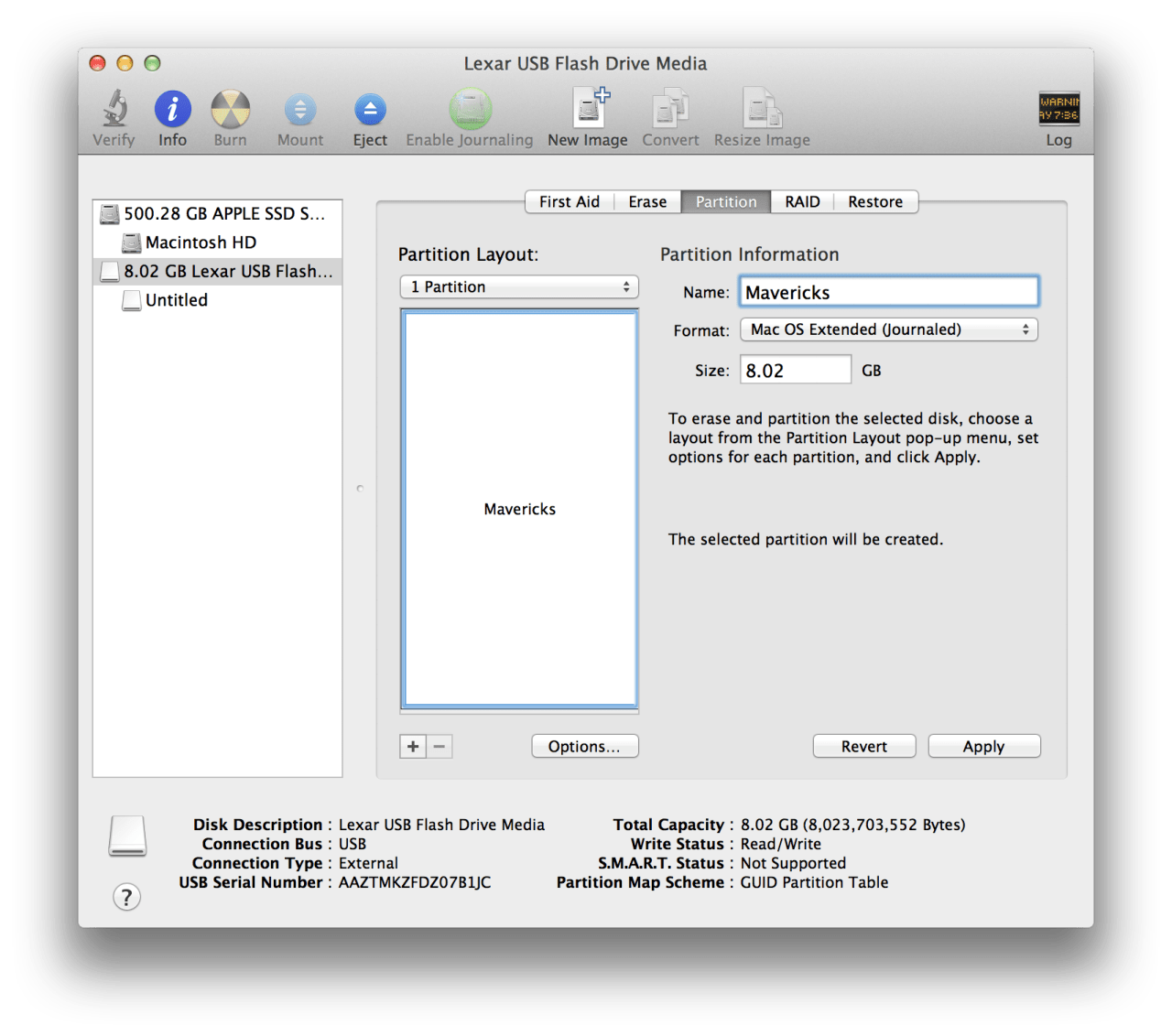Expand the Partition Layout dropdown
This screenshot has height=1036, width=1172.
tap(519, 287)
